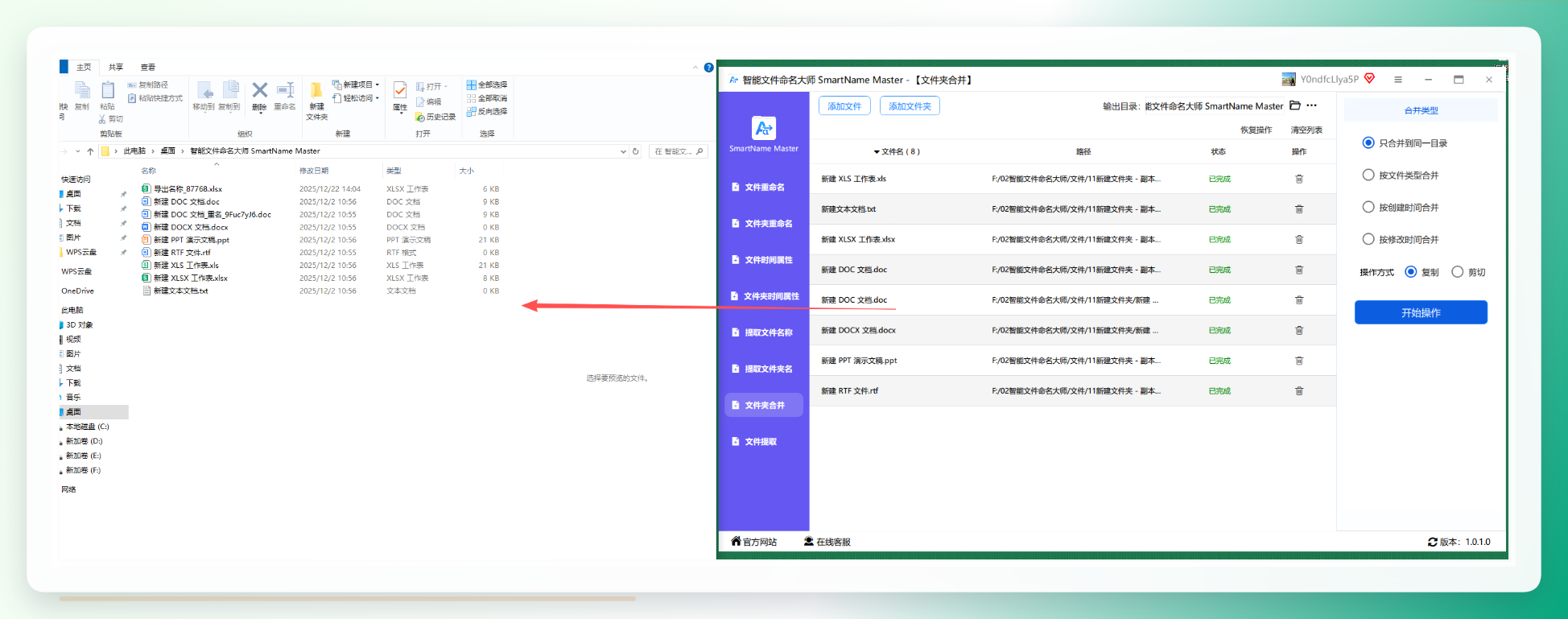
Task: Open the 轻松访问 dropdown in Explorer
Action: (x=355, y=98)
